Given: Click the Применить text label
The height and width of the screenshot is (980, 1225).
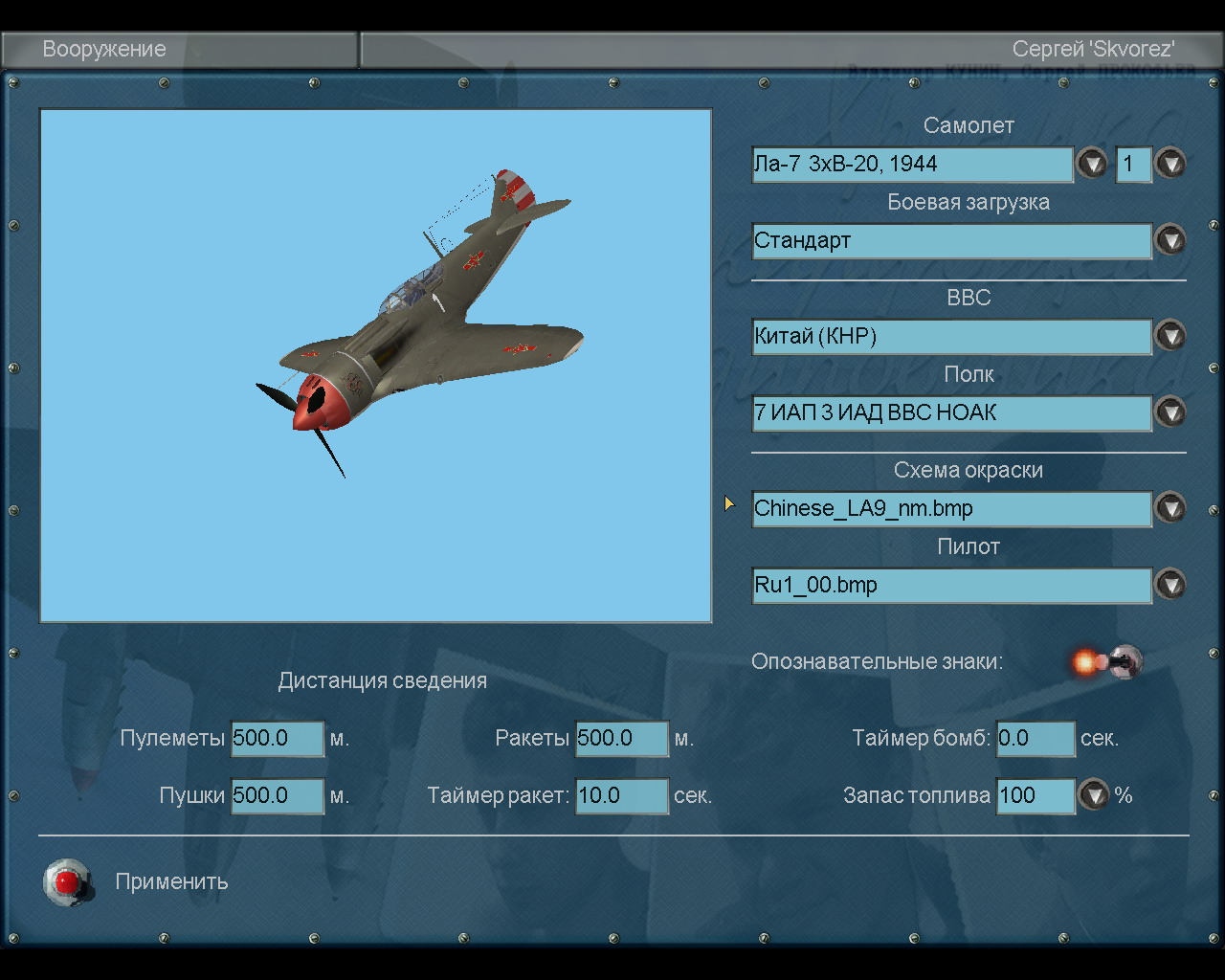Looking at the screenshot, I should click(x=171, y=881).
